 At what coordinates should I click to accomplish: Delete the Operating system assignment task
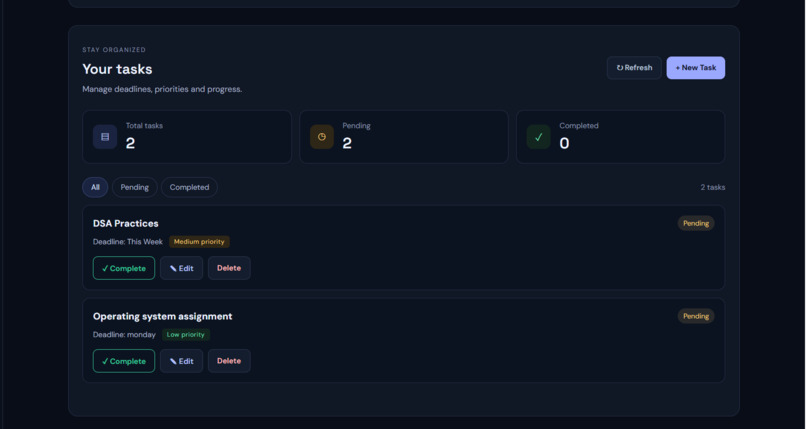229,361
